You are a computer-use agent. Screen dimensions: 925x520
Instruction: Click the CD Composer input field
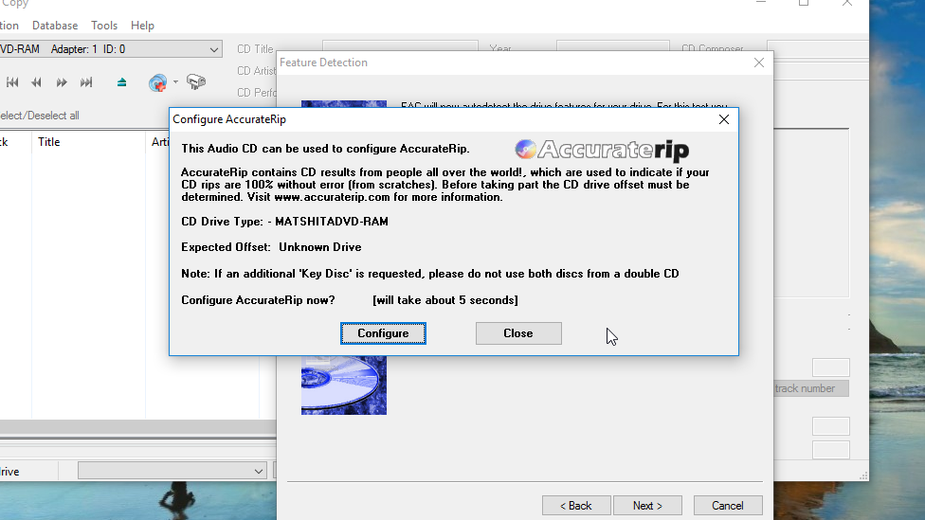pos(818,47)
